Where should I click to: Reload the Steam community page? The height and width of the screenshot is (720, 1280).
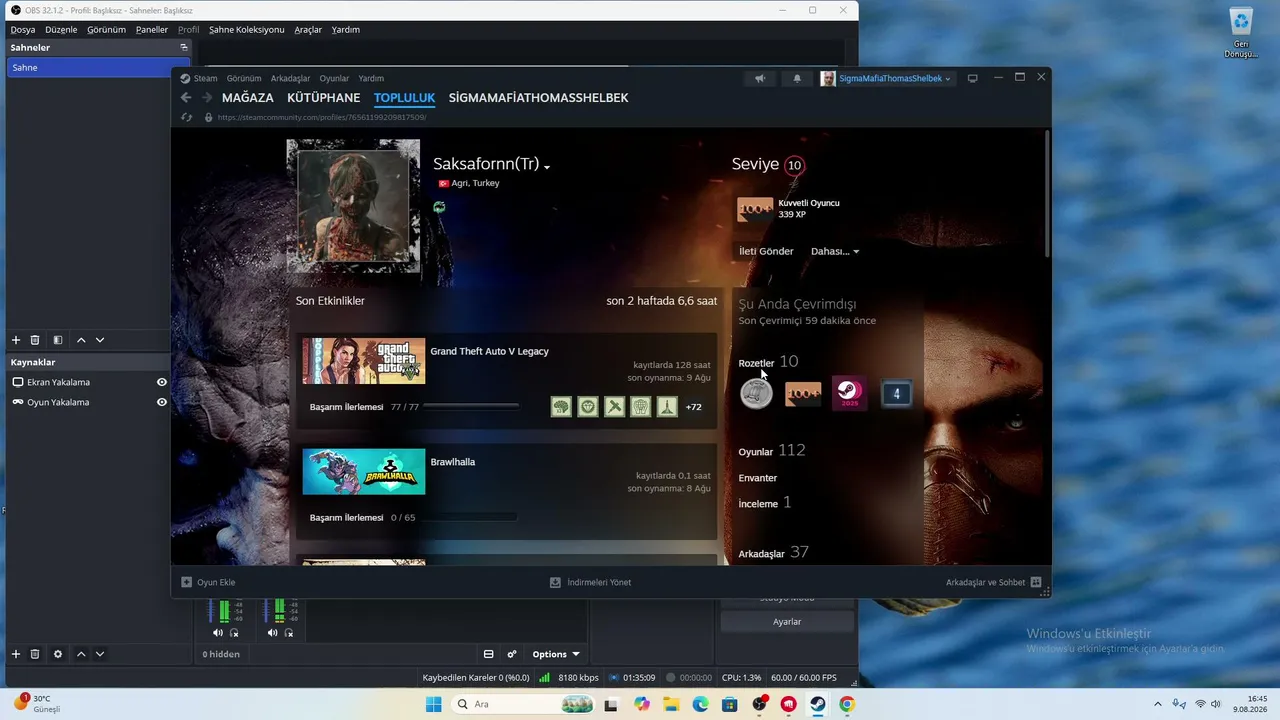(x=186, y=117)
